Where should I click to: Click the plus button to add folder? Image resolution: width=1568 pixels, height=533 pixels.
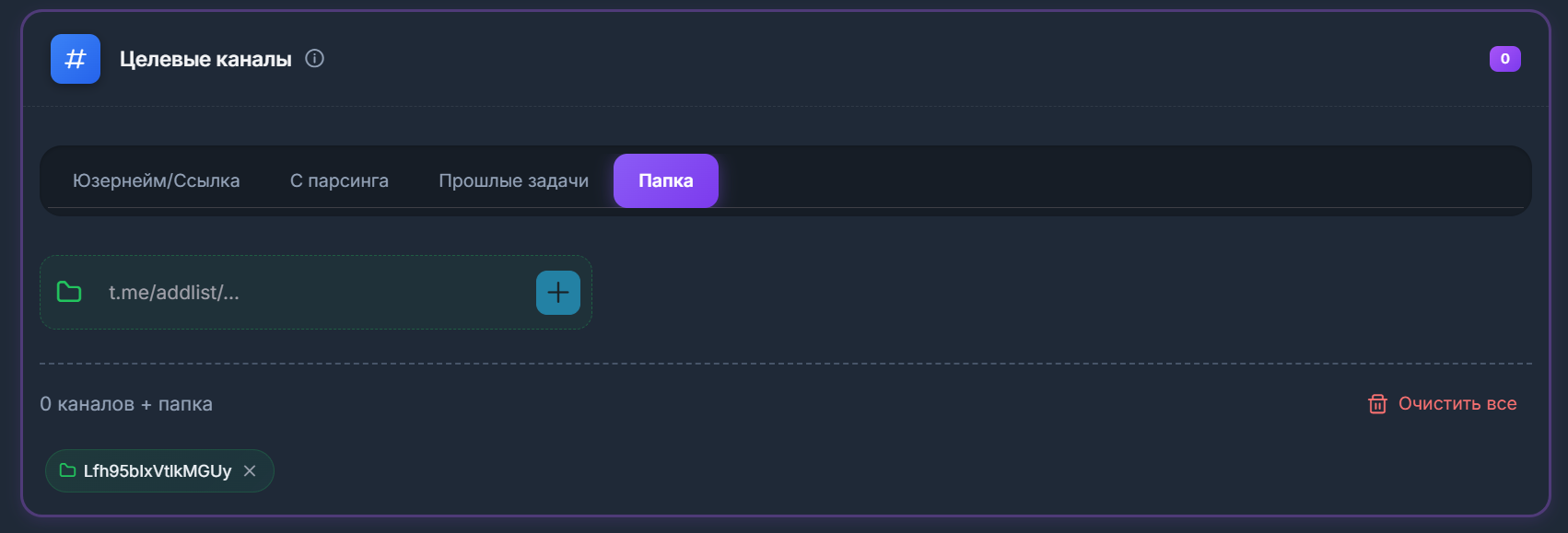point(558,293)
